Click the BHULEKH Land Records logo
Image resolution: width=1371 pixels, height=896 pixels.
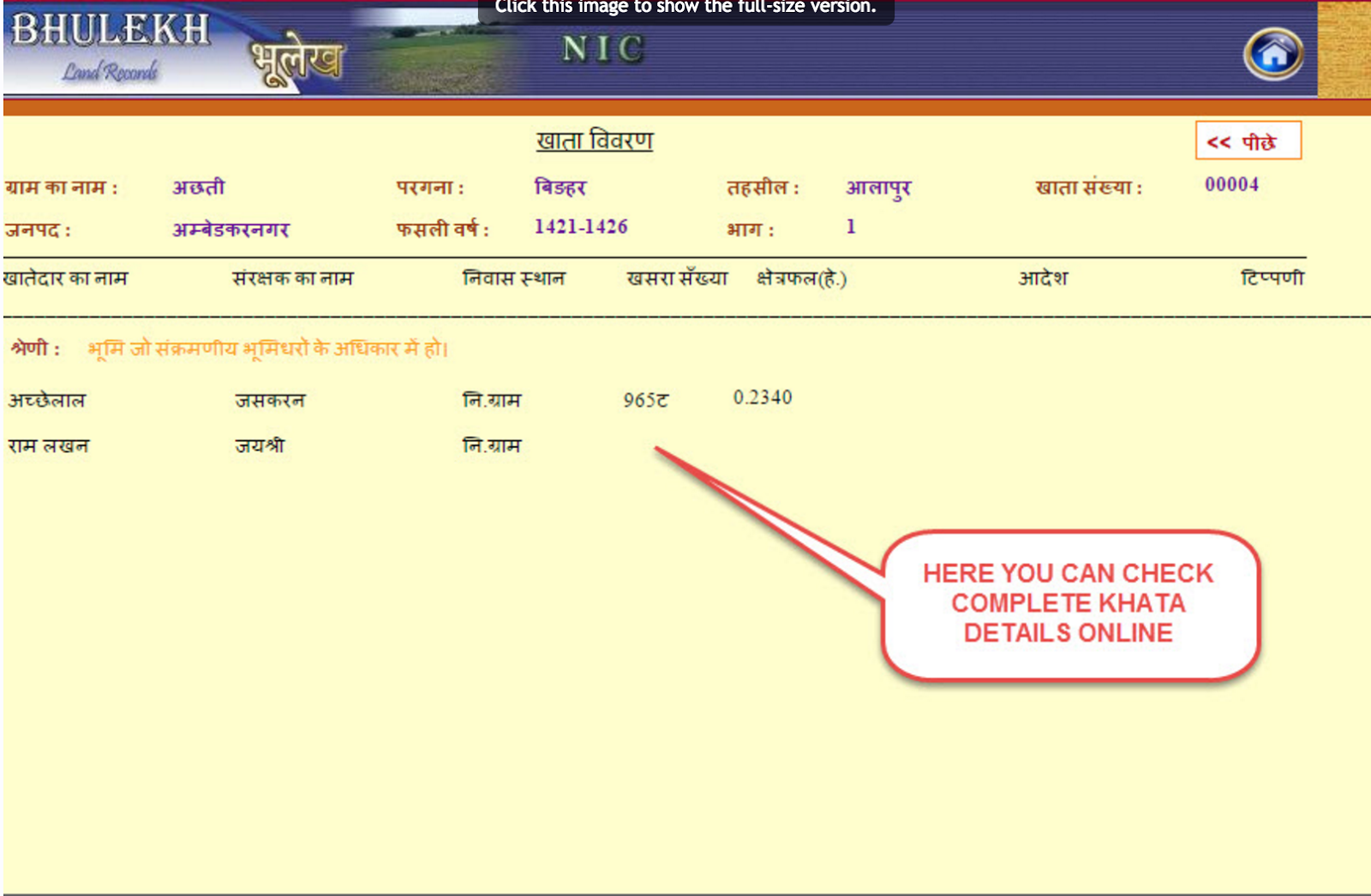tap(111, 48)
